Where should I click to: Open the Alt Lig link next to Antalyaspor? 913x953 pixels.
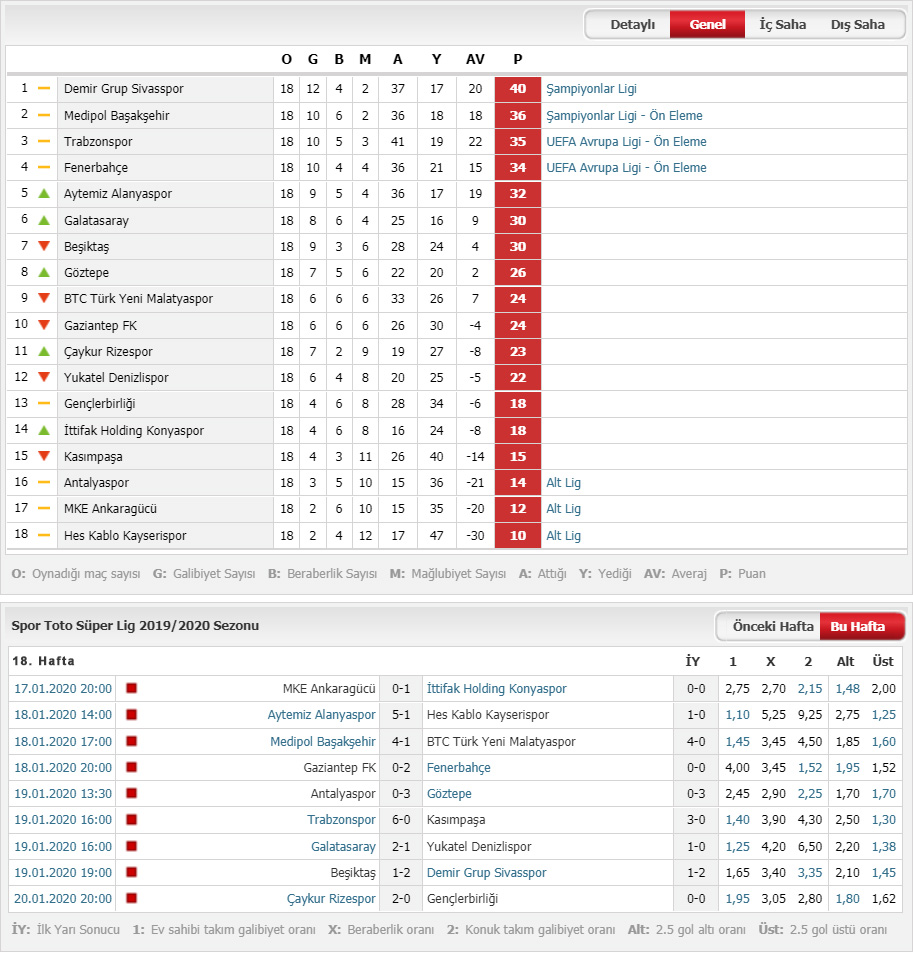563,483
